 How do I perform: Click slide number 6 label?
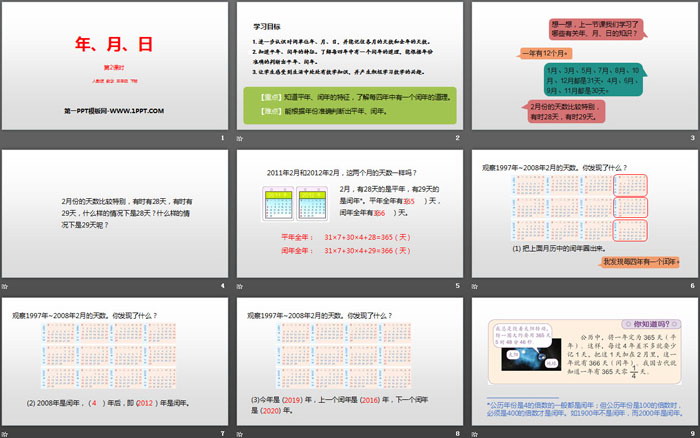693,286
